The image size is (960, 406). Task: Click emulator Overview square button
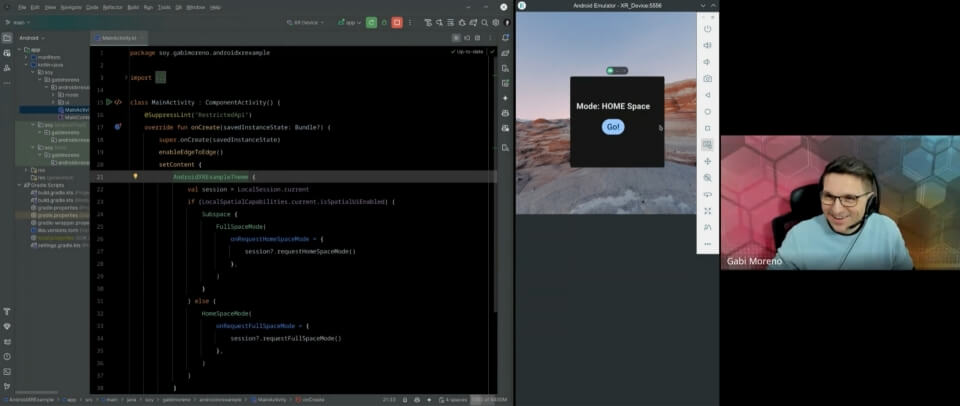click(x=707, y=128)
